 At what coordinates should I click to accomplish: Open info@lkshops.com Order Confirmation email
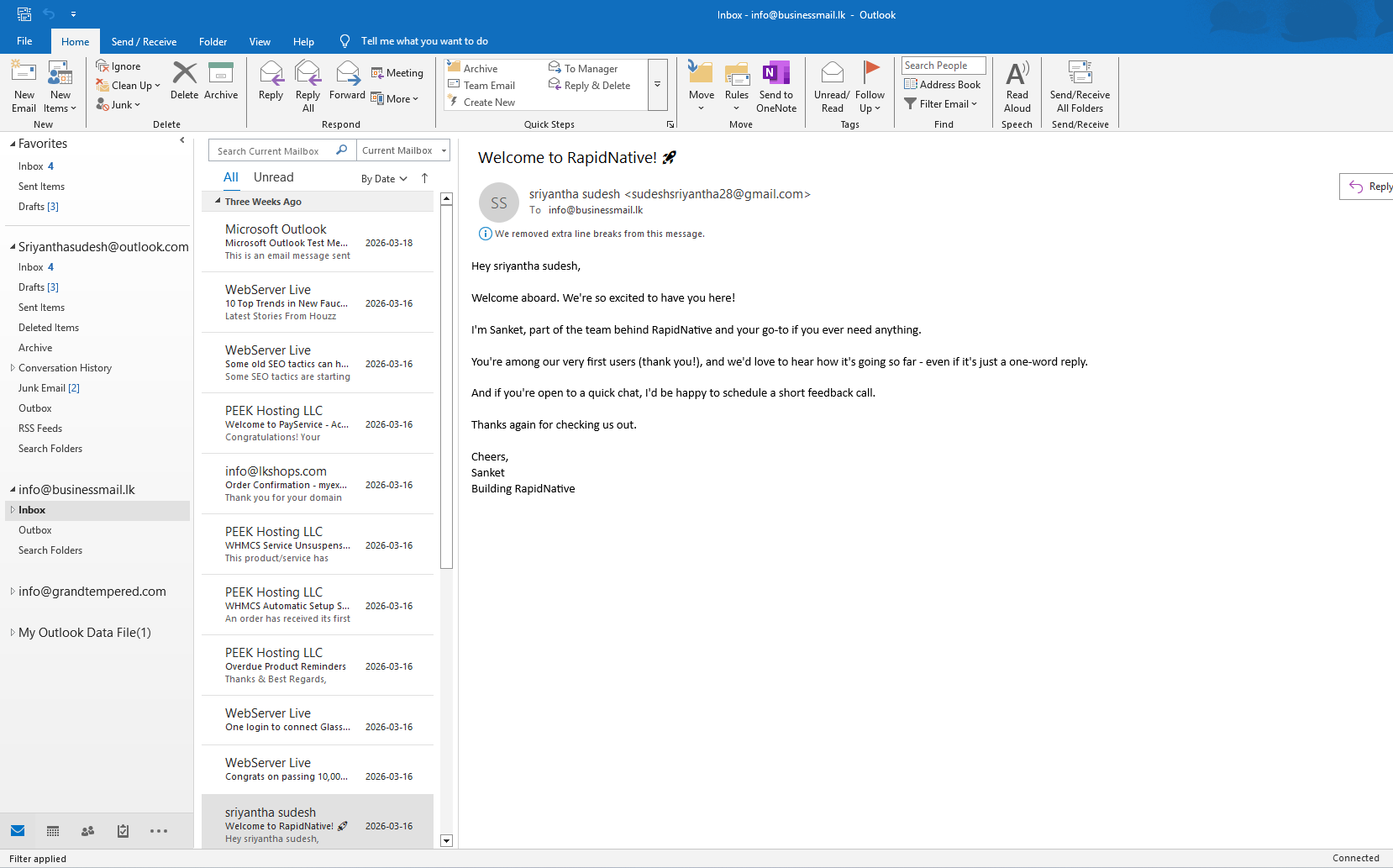318,484
